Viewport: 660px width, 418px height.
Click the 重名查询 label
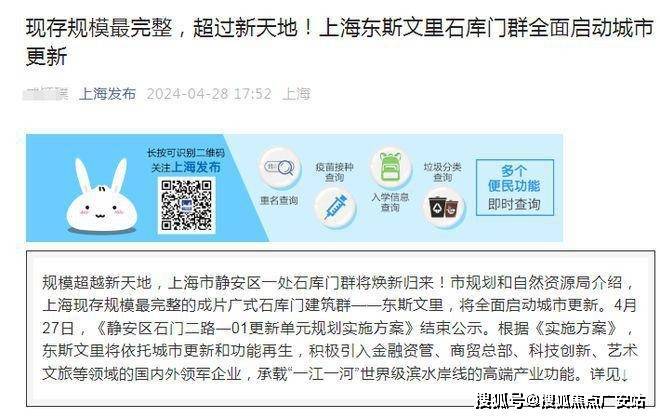pyautogui.click(x=279, y=200)
